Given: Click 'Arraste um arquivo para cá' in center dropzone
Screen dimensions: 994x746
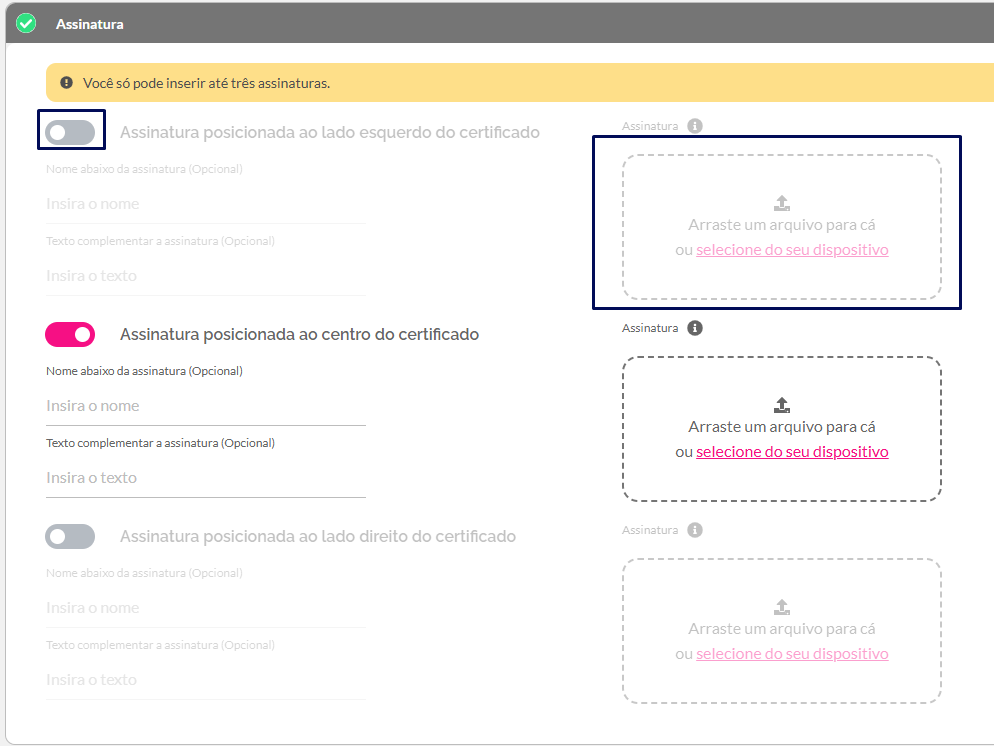Looking at the screenshot, I should point(782,427).
